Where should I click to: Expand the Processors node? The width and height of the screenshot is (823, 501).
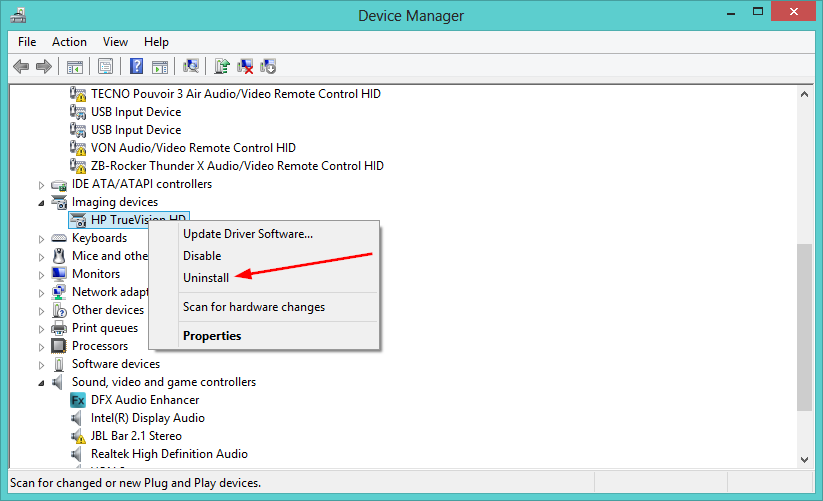pyautogui.click(x=41, y=347)
